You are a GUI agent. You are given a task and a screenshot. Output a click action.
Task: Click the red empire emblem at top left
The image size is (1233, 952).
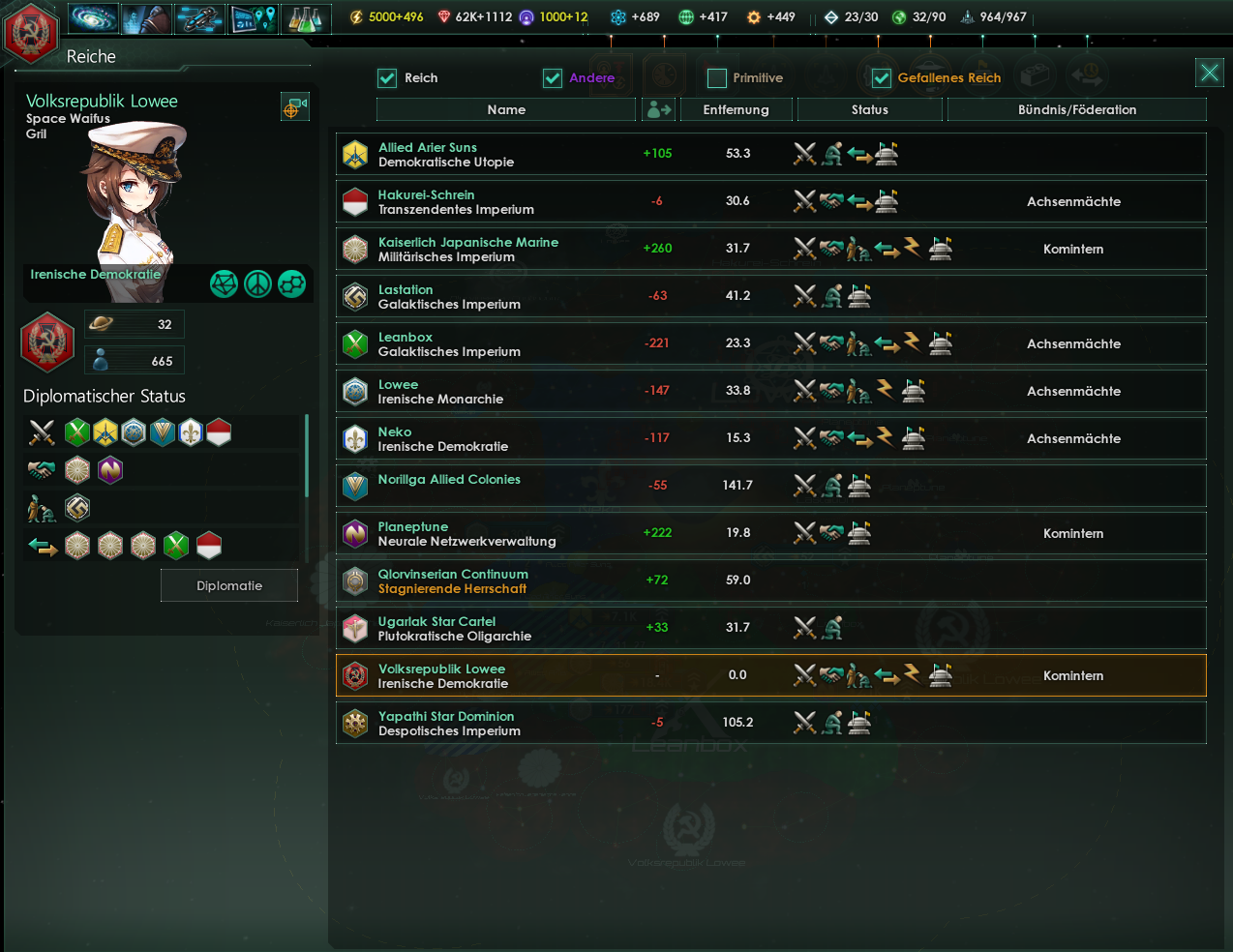pos(32,33)
